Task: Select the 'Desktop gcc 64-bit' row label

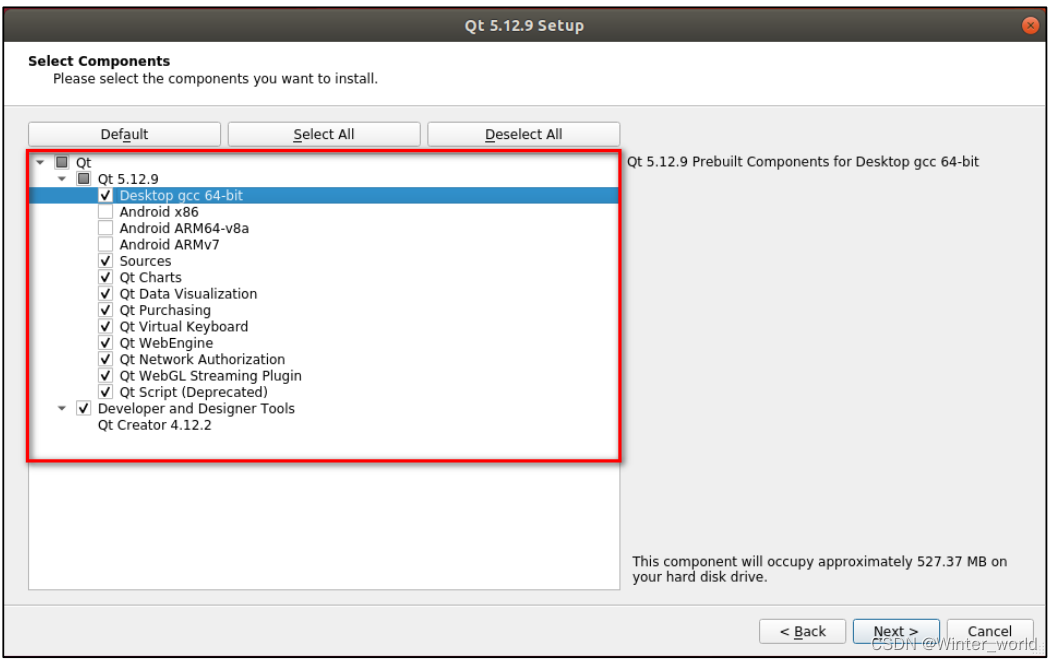Action: pos(181,195)
